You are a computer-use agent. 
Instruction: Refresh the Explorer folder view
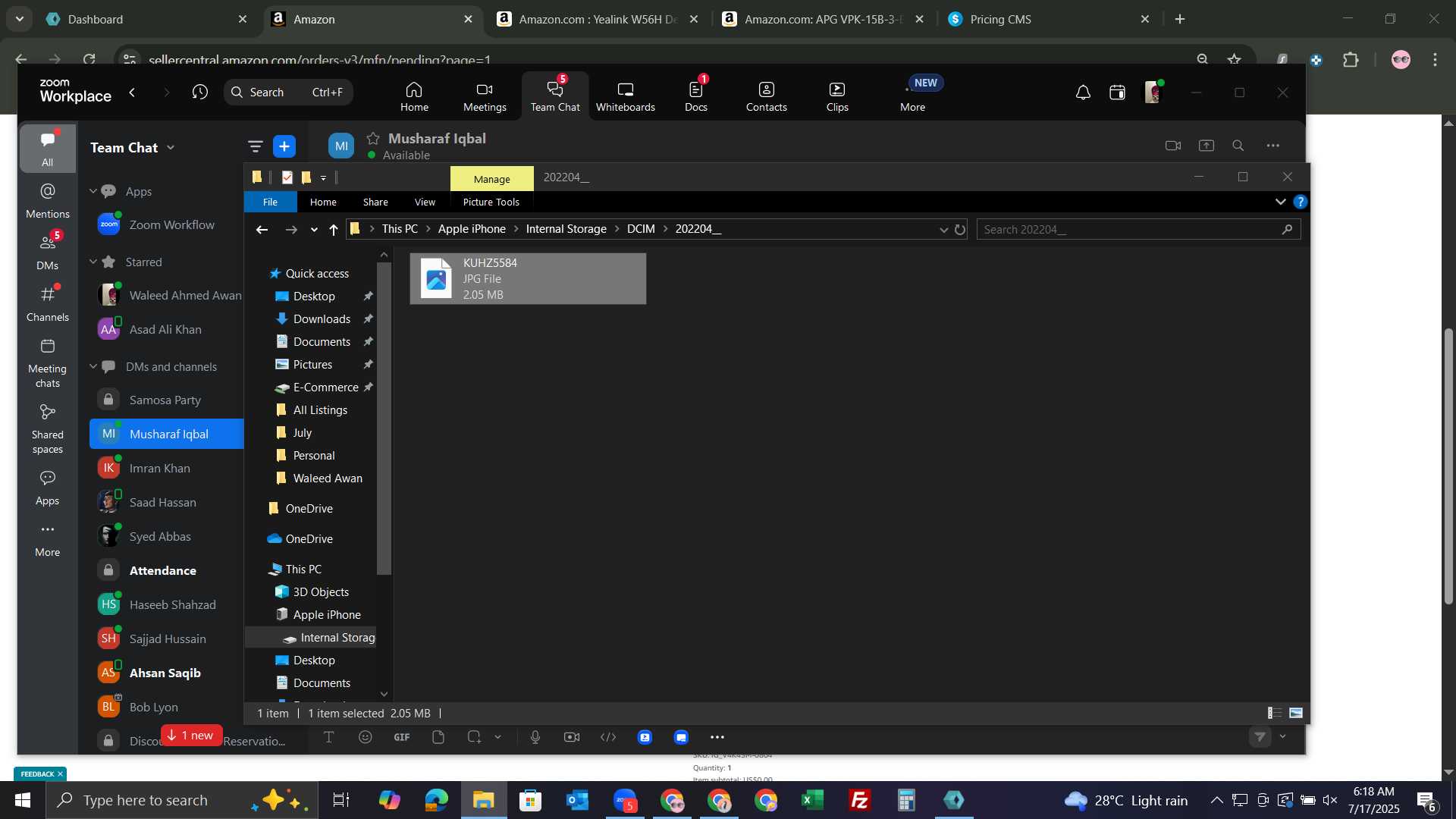pyautogui.click(x=960, y=230)
